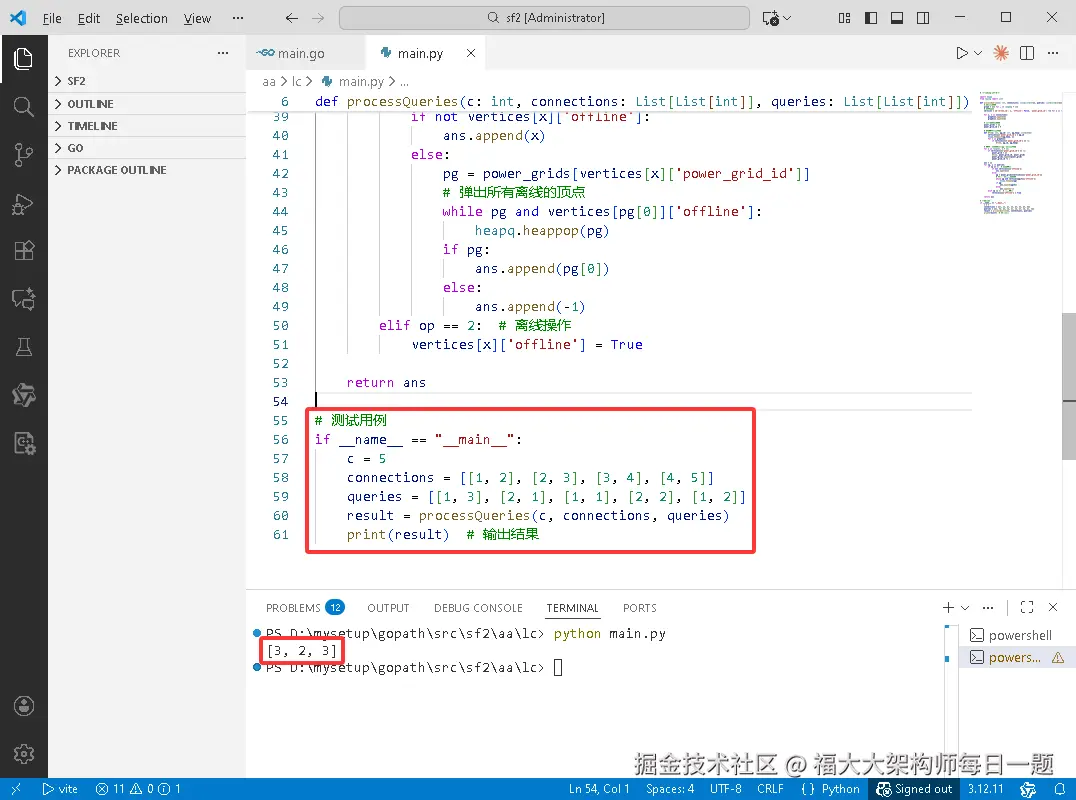Viewport: 1076px width, 800px height.
Task: Open notifications bell in status bar
Action: click(1060, 789)
